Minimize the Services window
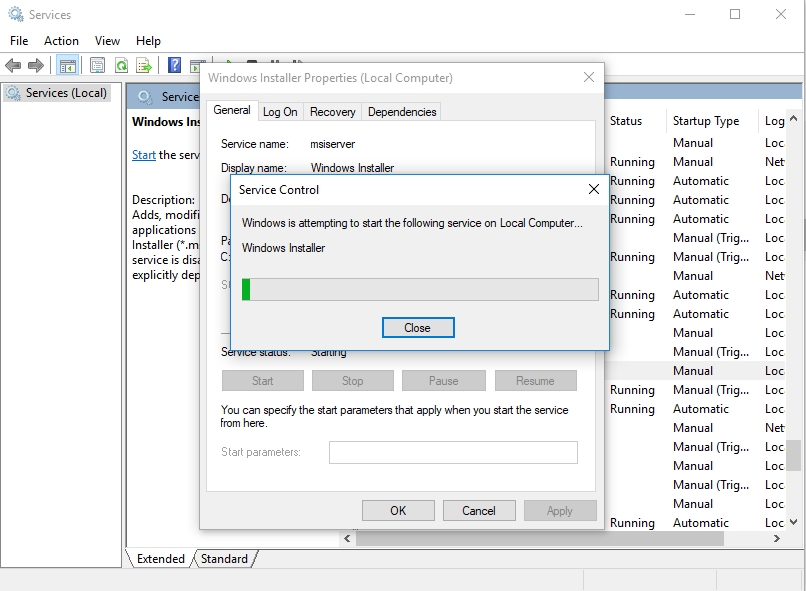This screenshot has width=806, height=591. pyautogui.click(x=690, y=14)
